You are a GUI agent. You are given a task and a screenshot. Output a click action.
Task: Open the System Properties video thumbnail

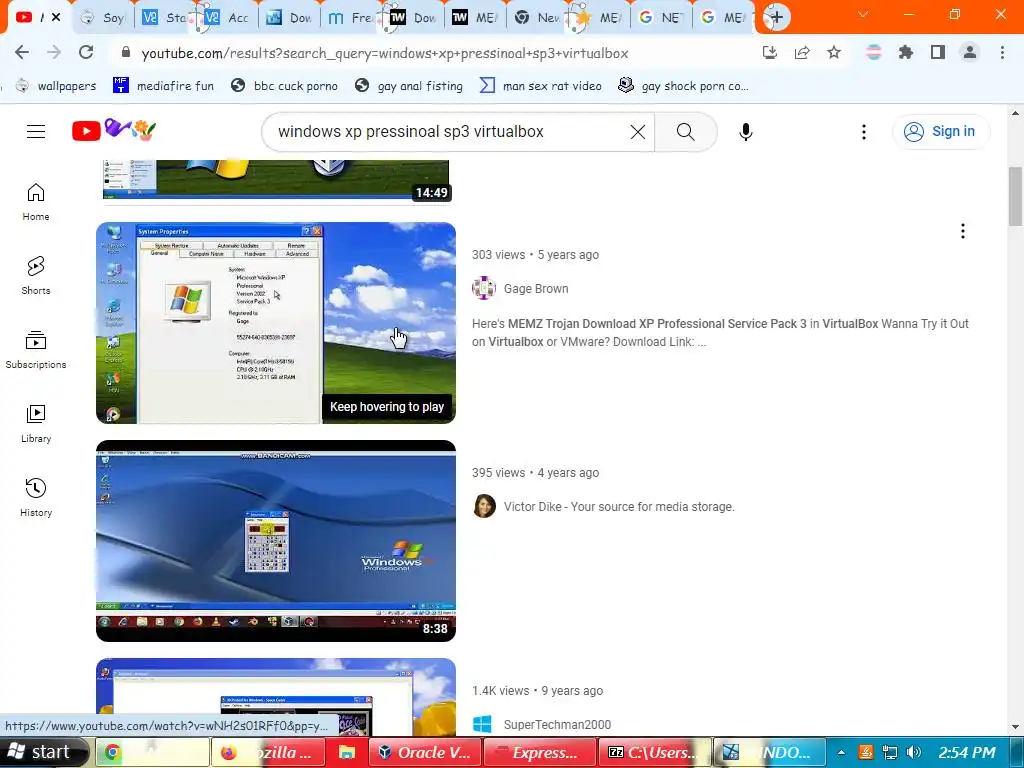[276, 323]
